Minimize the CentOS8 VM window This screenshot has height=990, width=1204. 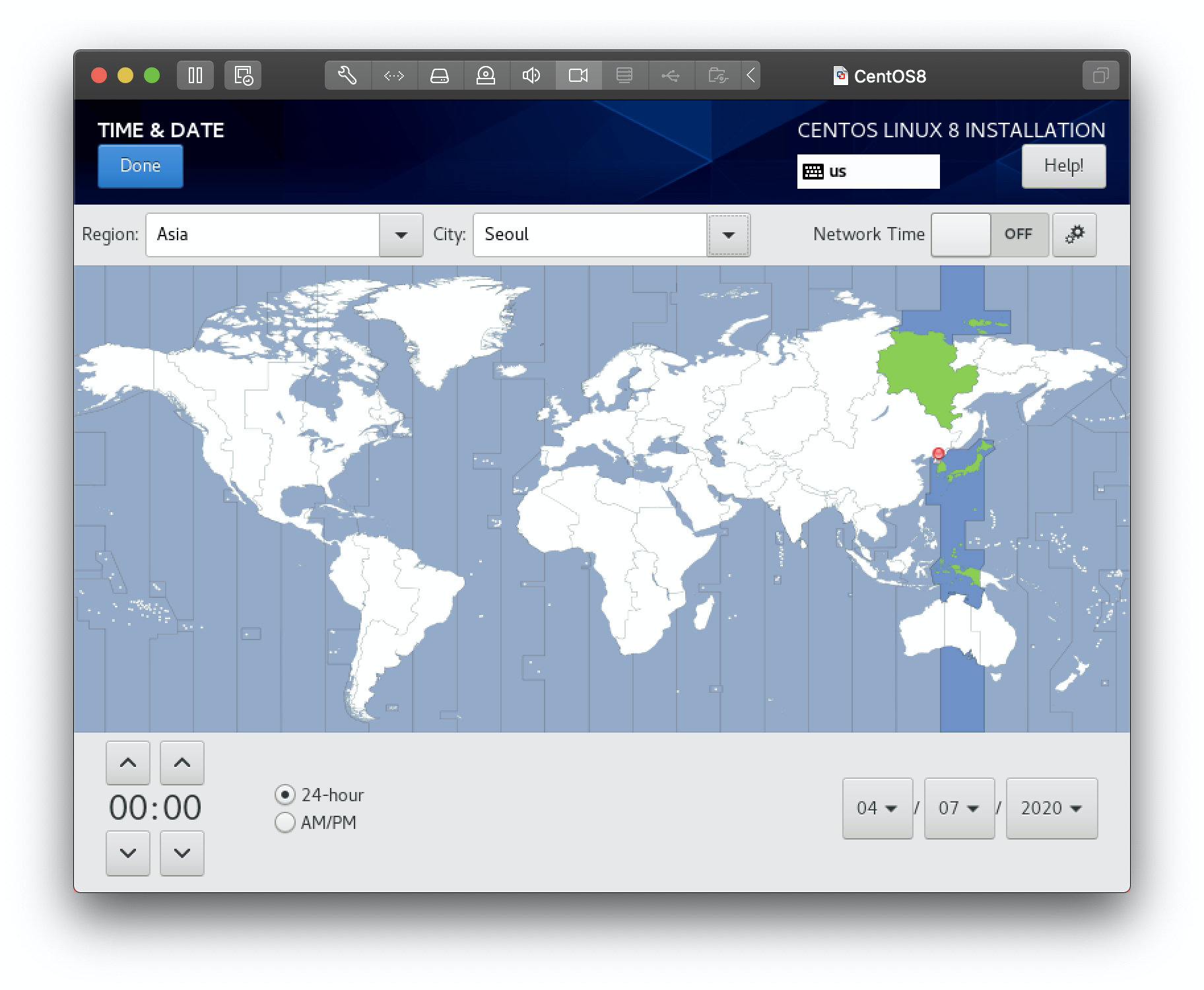(125, 75)
